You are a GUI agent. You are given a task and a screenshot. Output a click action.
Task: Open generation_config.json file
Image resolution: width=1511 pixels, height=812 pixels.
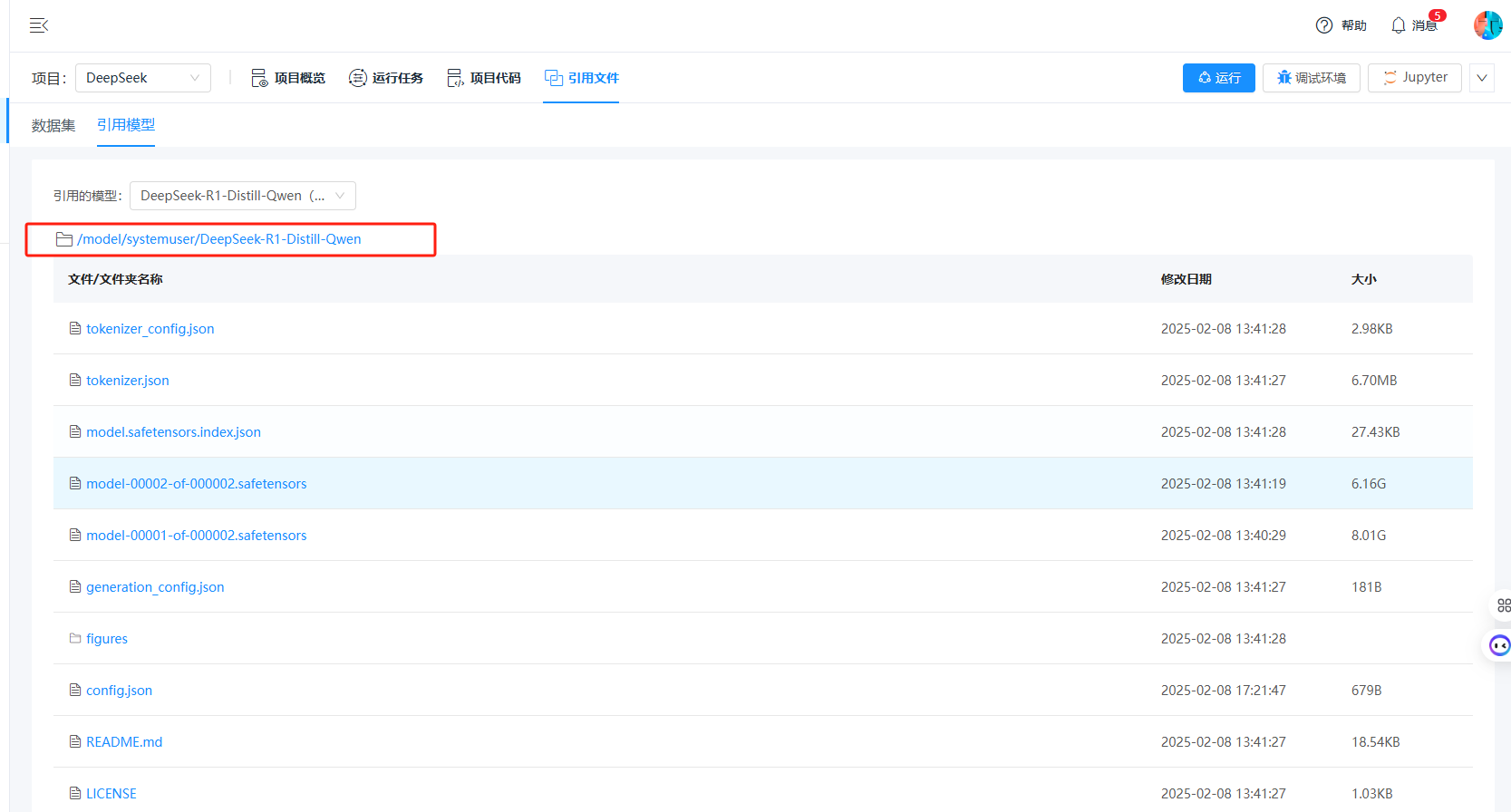point(155,587)
